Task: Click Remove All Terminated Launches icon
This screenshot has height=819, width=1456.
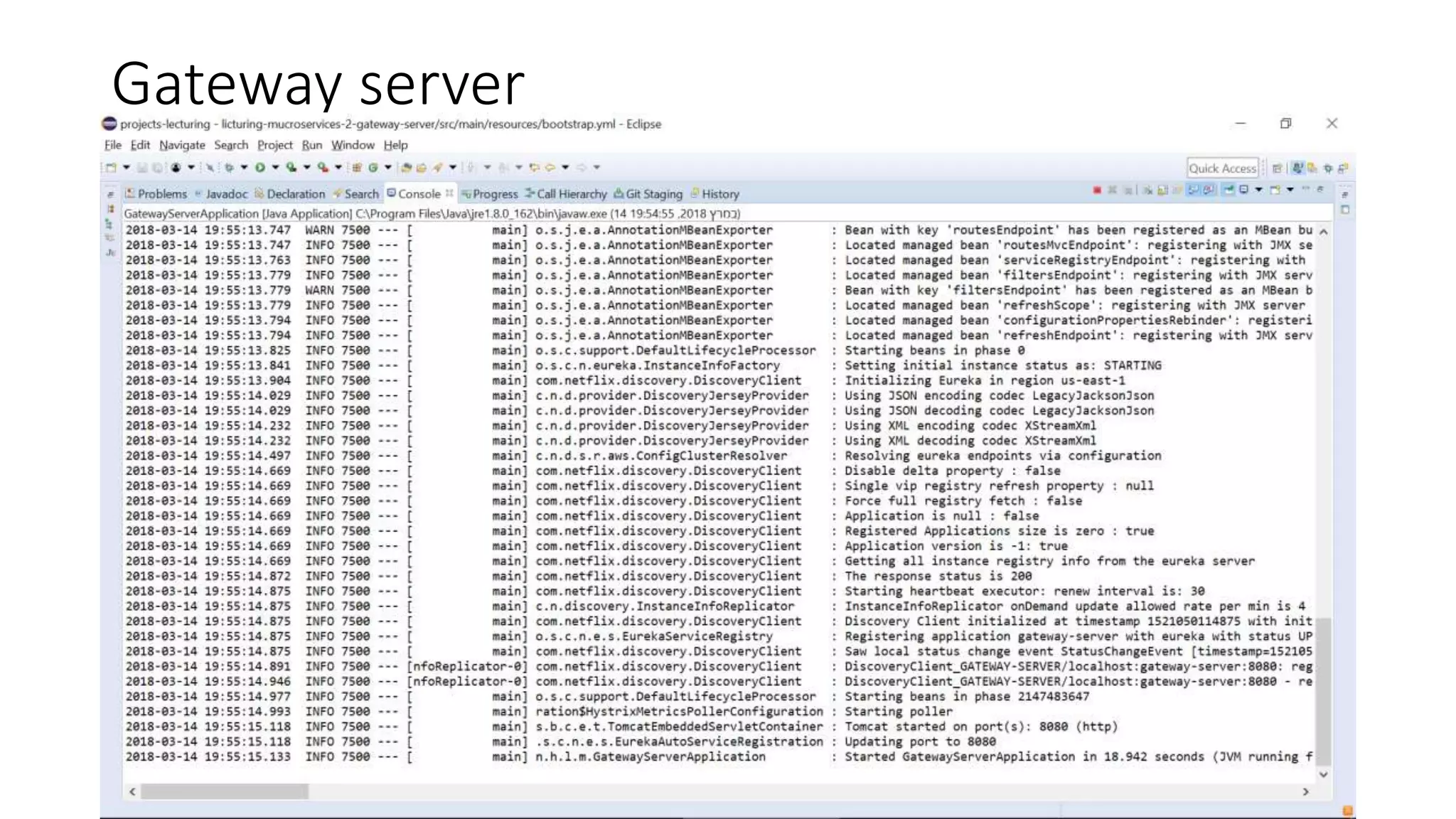Action: [x=1128, y=190]
